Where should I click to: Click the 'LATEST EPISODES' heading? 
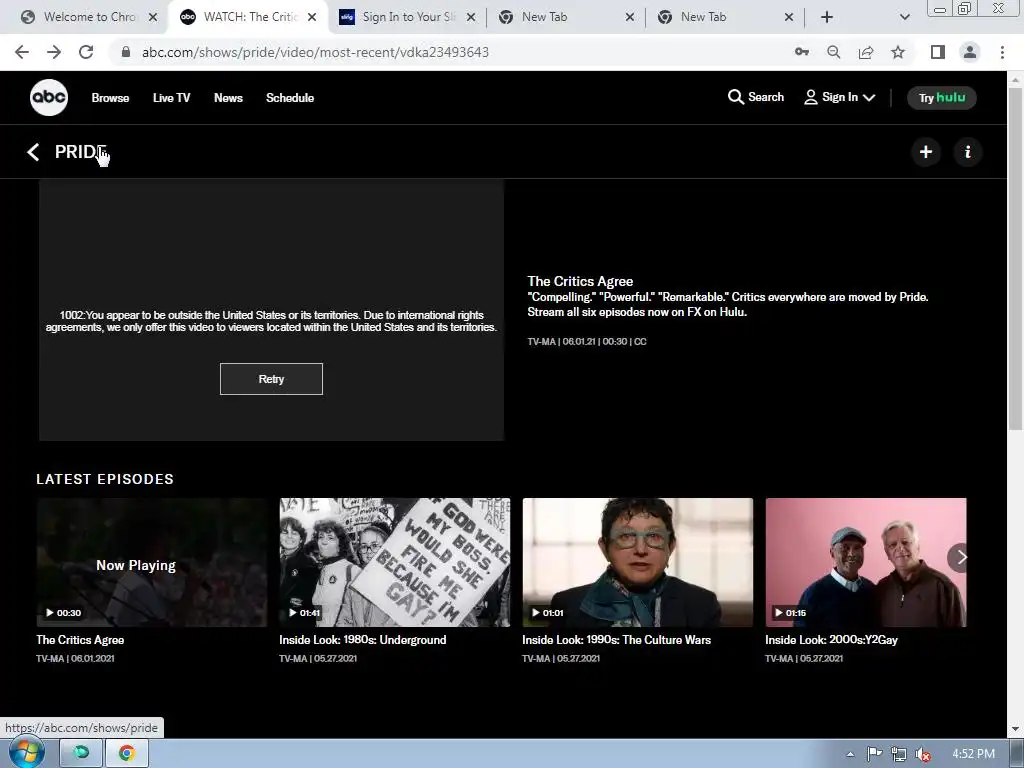[x=105, y=479]
